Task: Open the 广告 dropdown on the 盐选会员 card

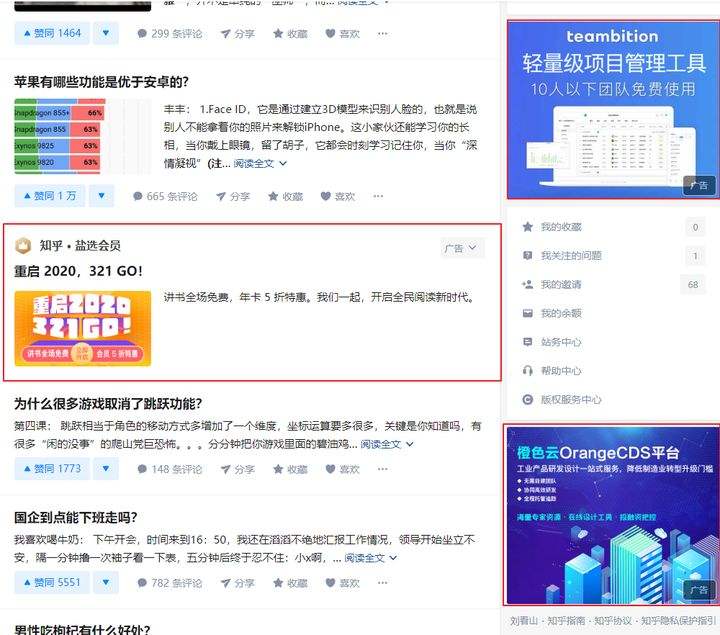Action: 461,248
